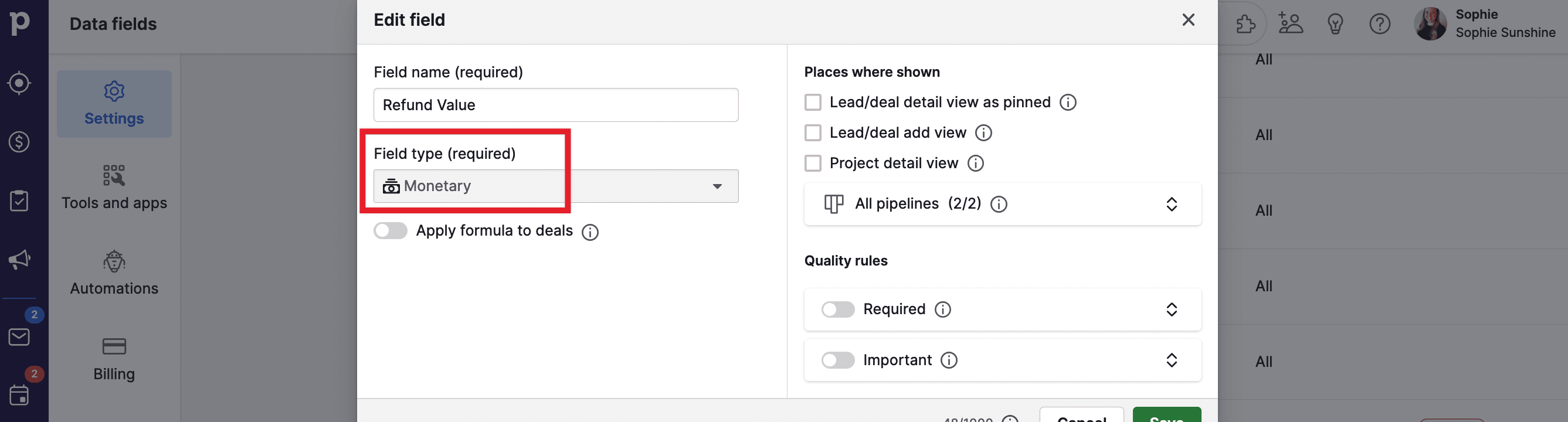Open the Sales Assistant lightbulb icon
Screen dimensions: 1568x422
click(1335, 23)
